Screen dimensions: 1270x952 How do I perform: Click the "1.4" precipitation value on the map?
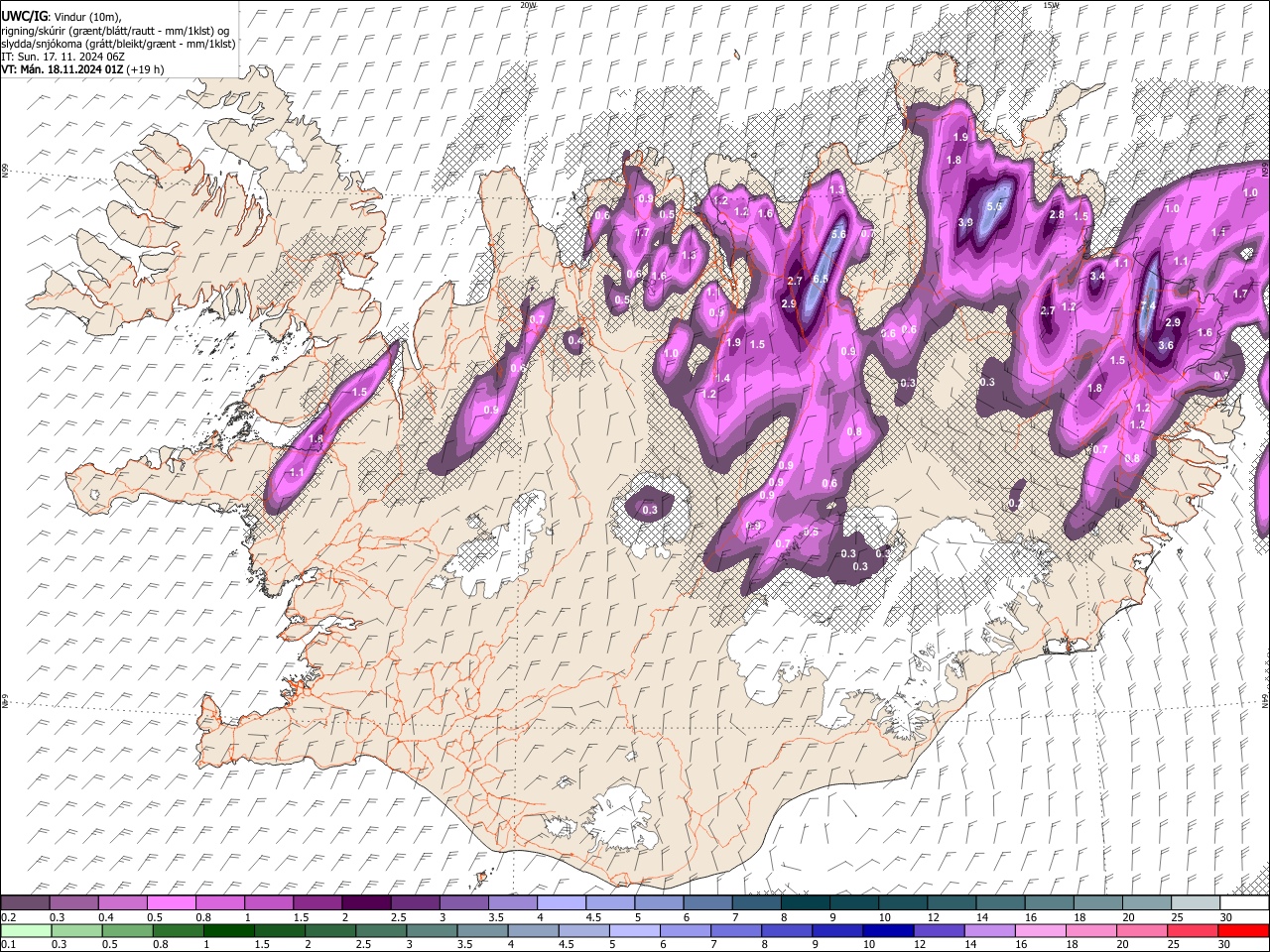pos(722,378)
